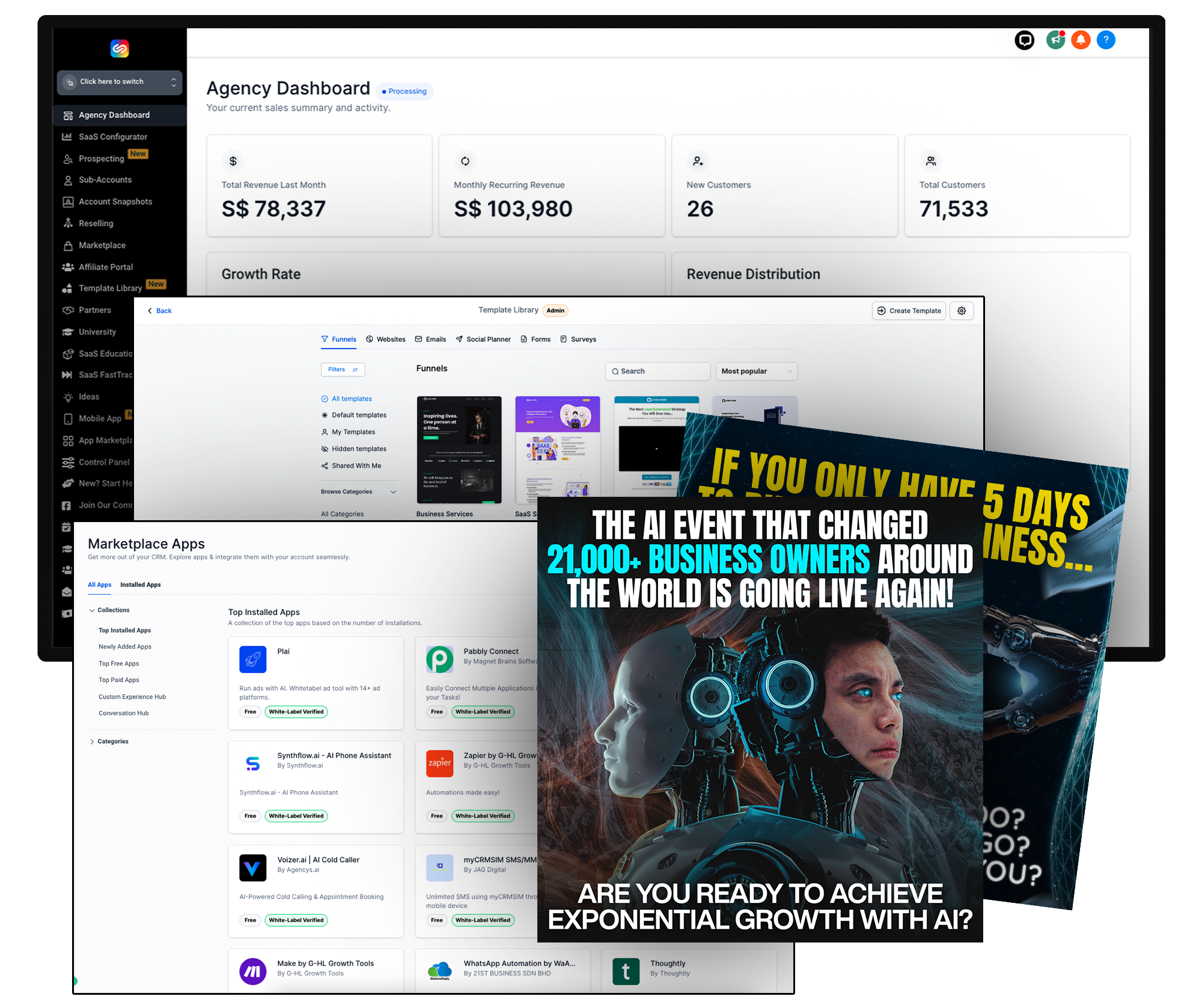
Task: Open Template Library settings gear
Action: [962, 311]
